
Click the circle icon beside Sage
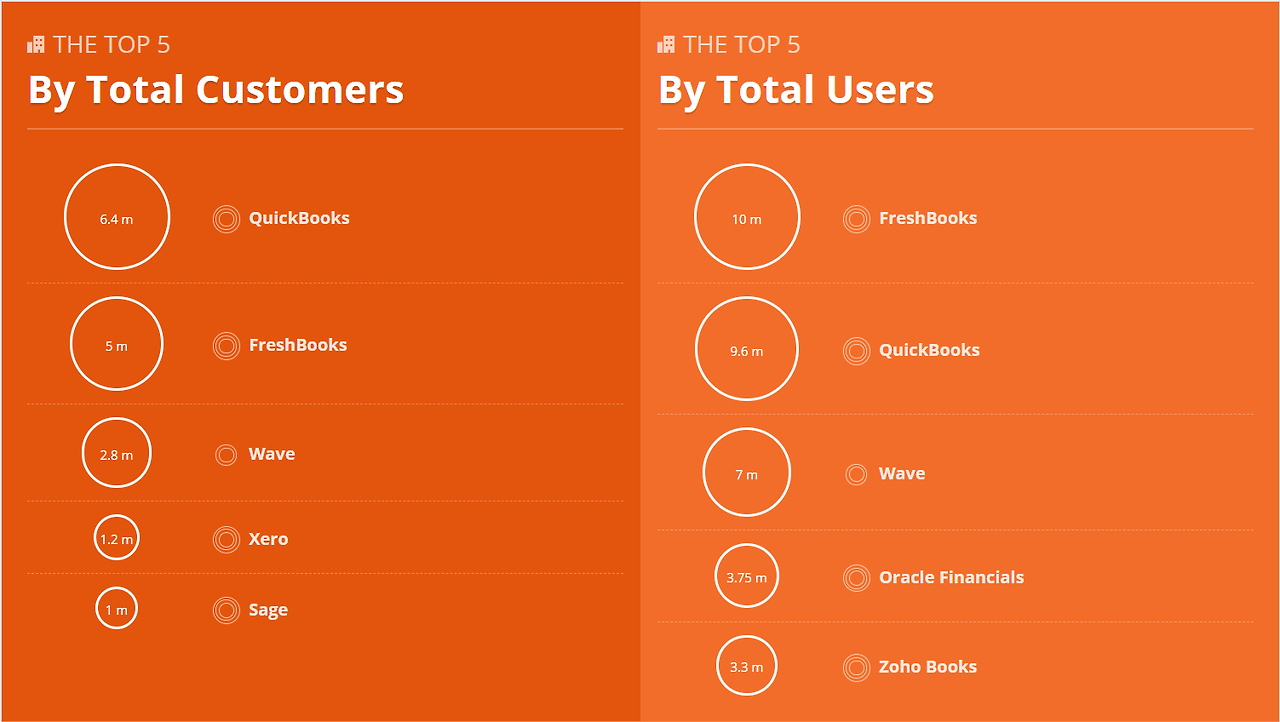point(226,610)
